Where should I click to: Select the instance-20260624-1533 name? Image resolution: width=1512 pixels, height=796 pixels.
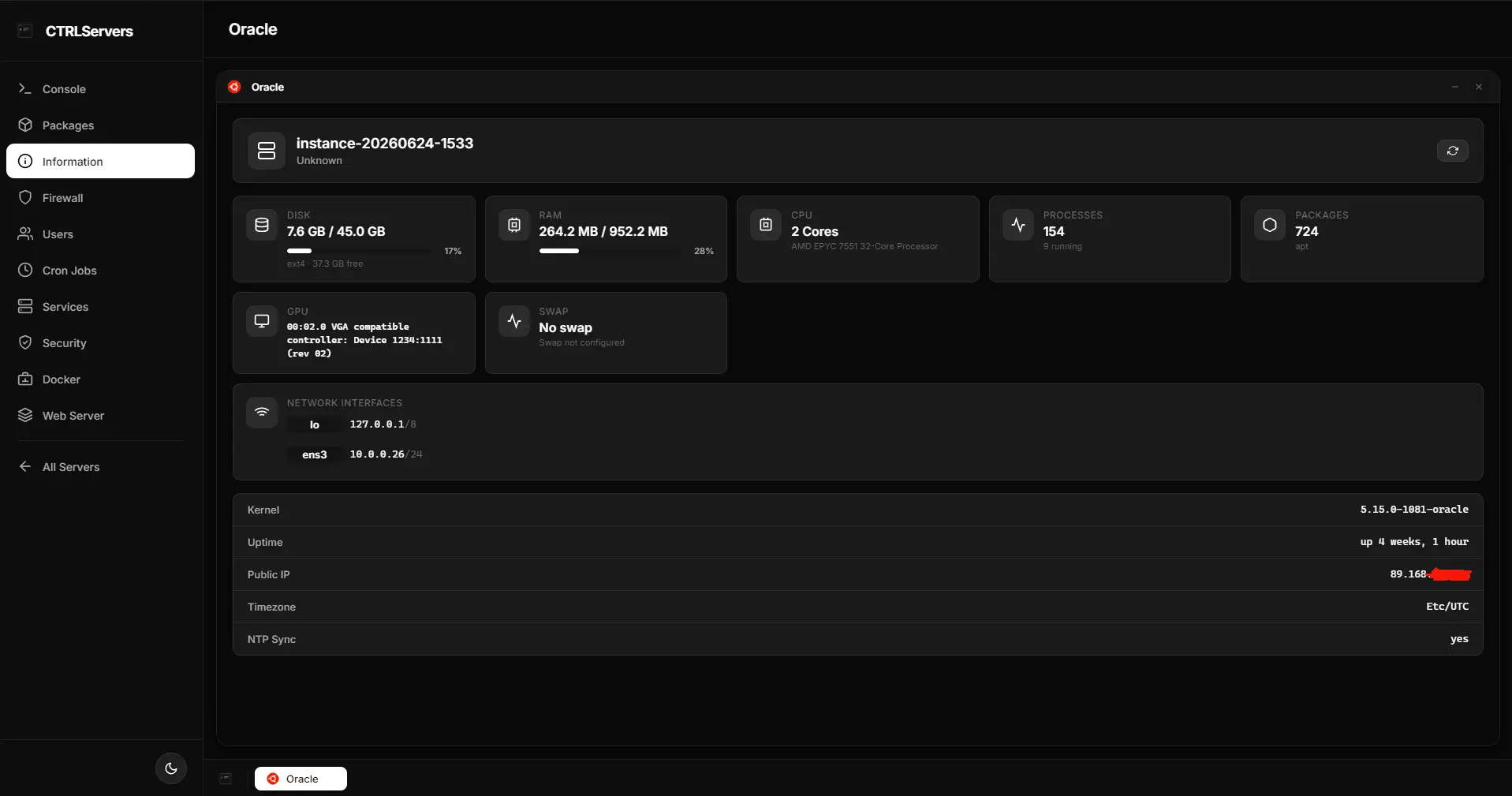click(x=385, y=144)
